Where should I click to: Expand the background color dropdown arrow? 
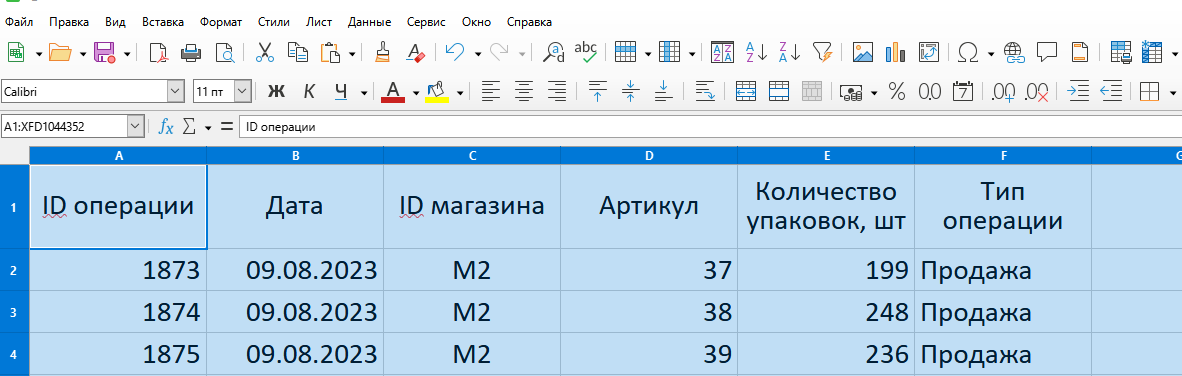(460, 93)
